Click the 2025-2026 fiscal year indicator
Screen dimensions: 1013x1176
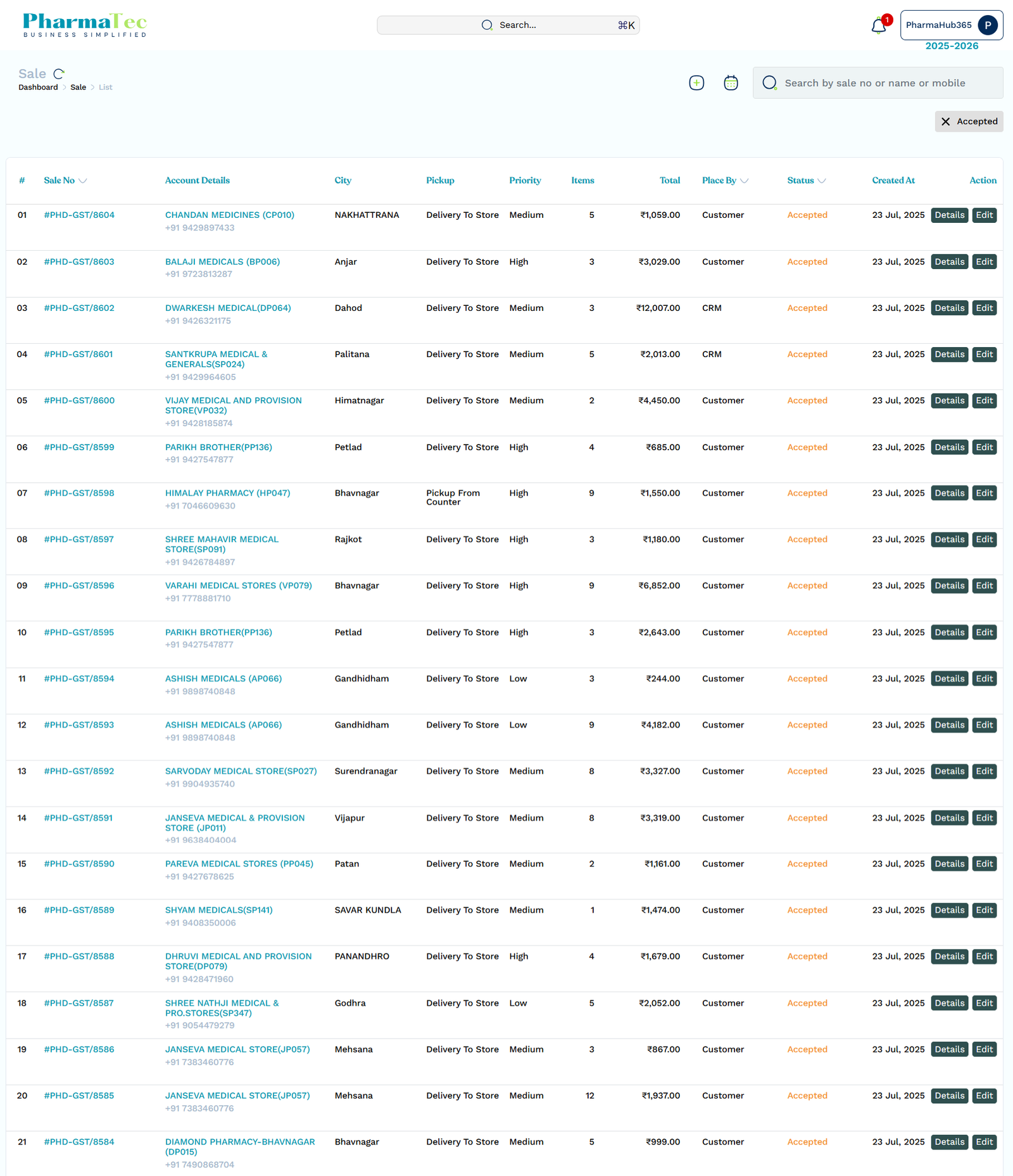(x=951, y=46)
